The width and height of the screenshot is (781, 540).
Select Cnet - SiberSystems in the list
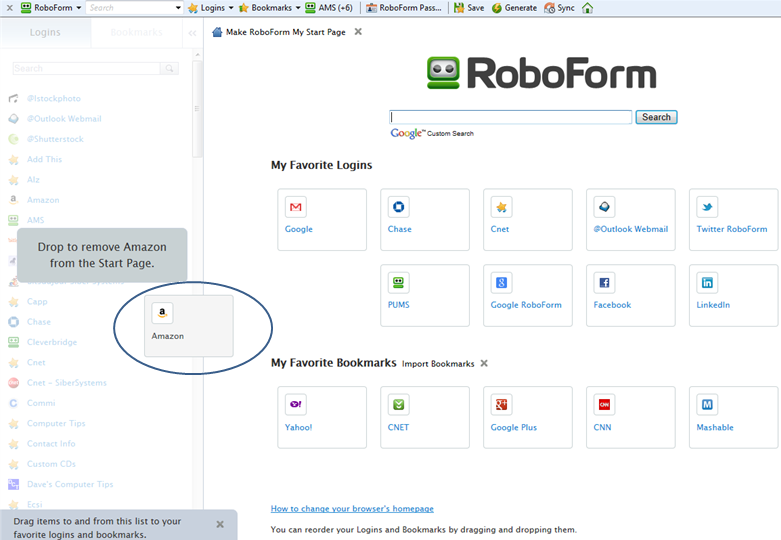pos(67,383)
